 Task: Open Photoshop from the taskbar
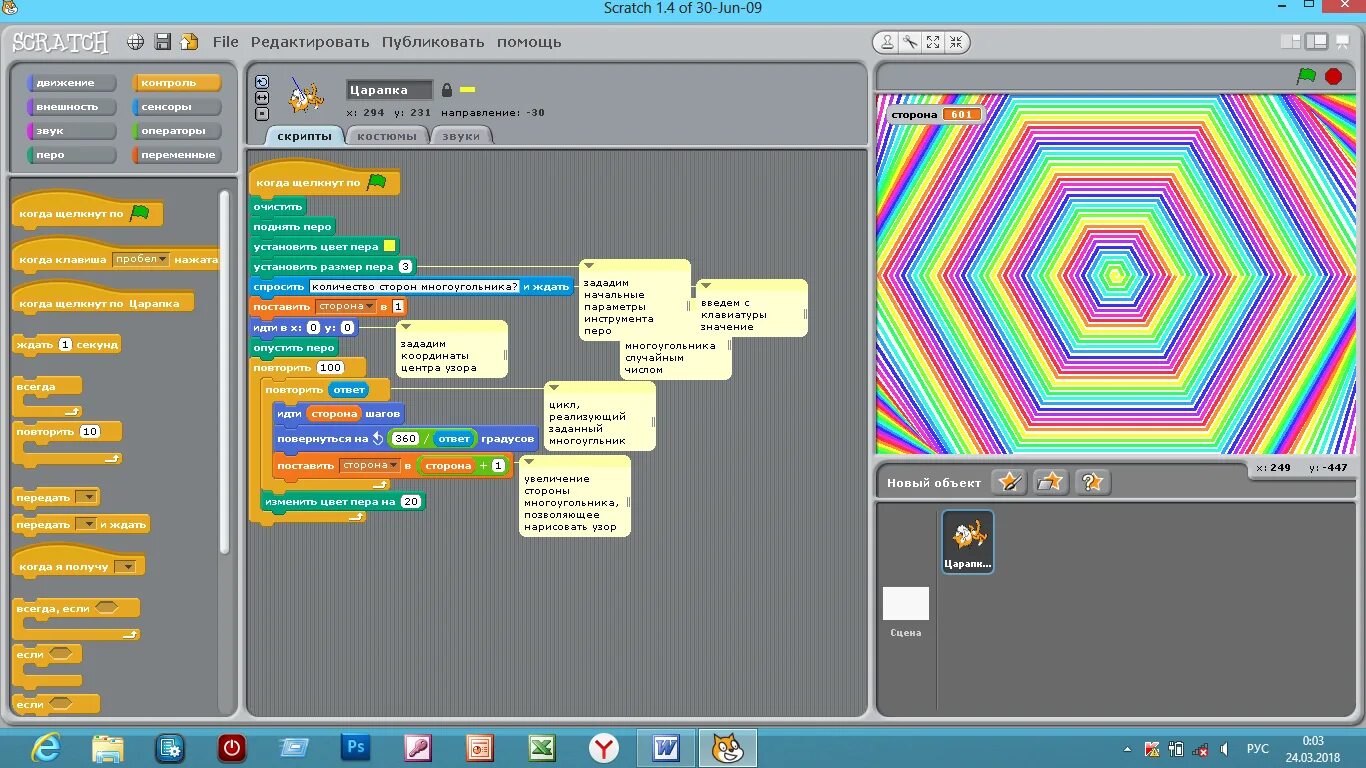[355, 748]
